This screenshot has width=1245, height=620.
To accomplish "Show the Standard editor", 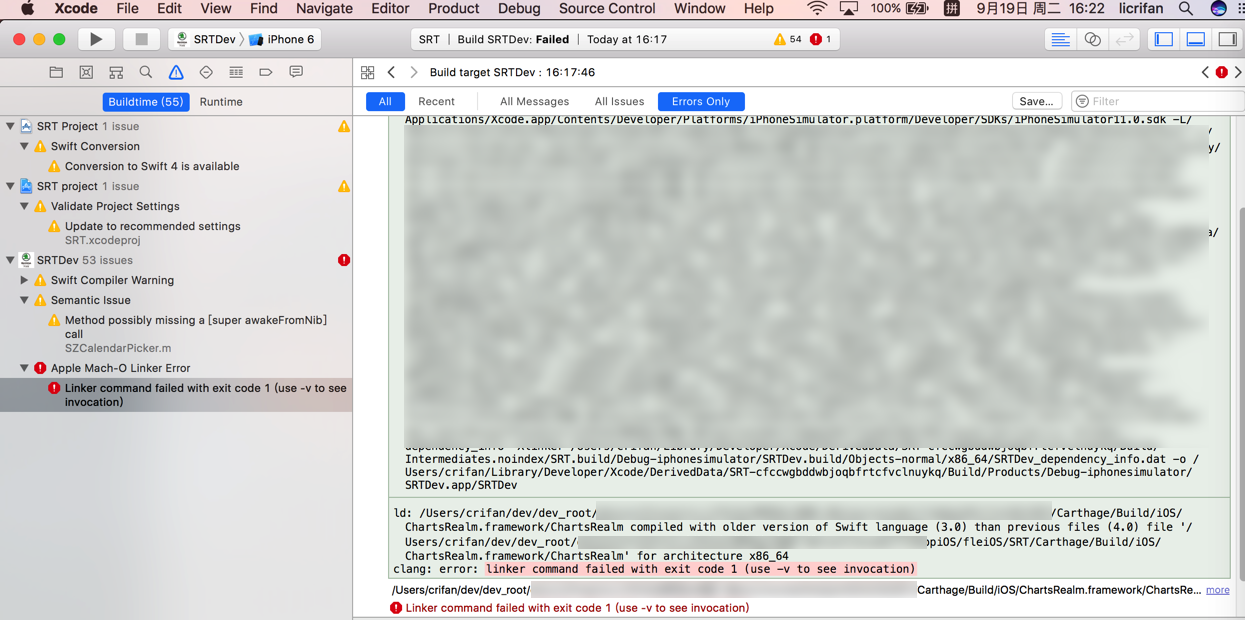I will click(1060, 39).
